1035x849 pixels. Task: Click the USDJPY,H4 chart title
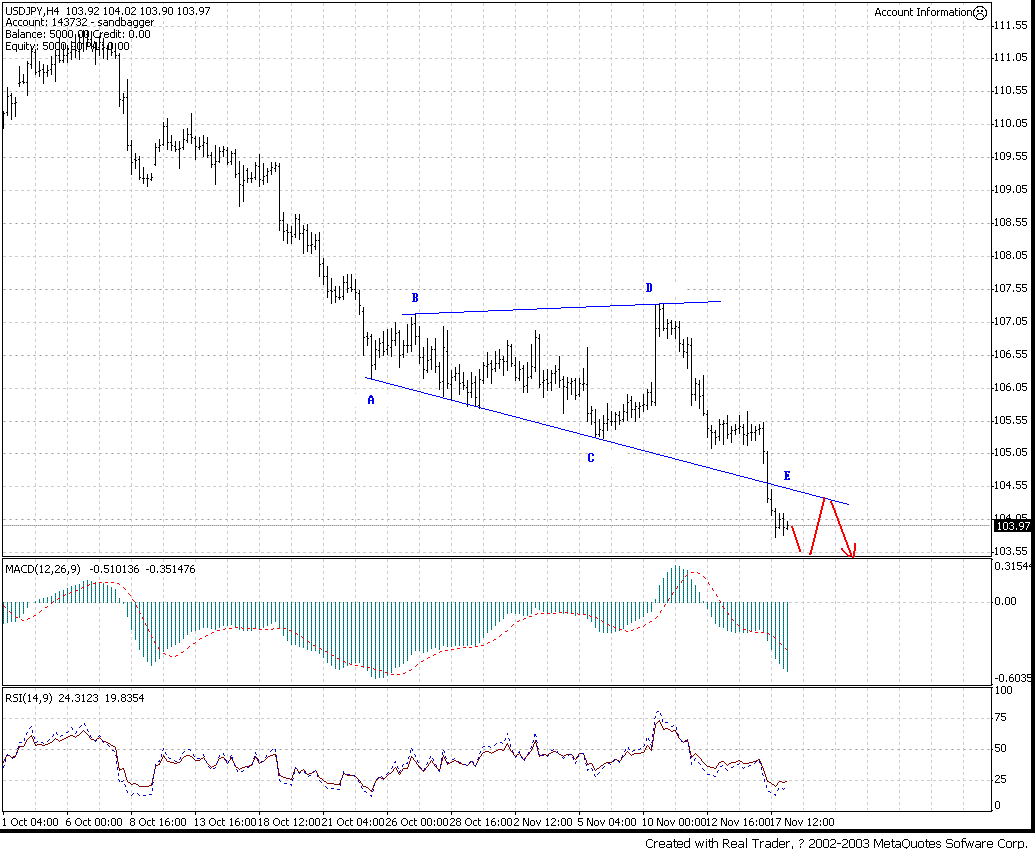point(32,11)
